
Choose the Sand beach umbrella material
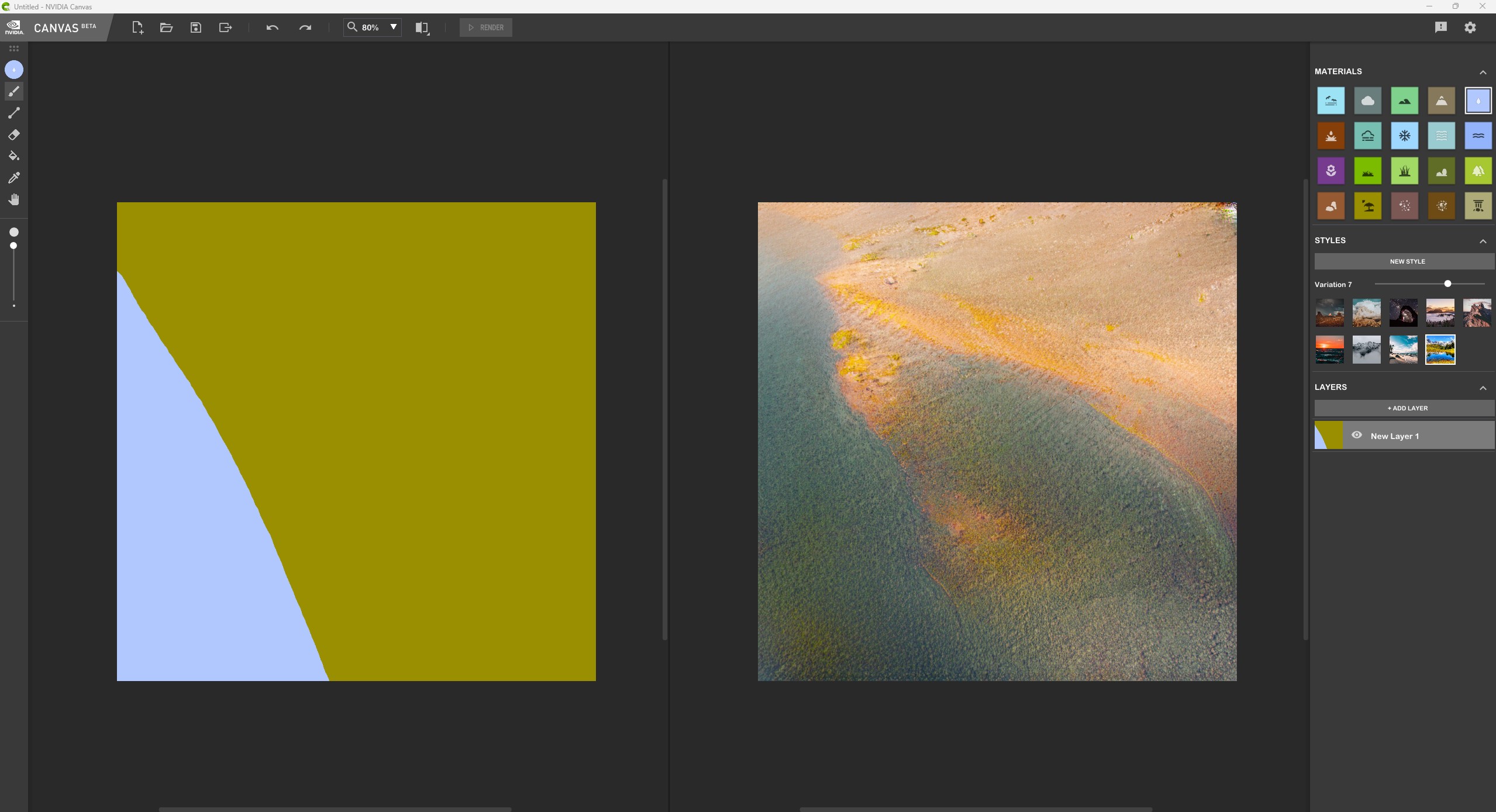(x=1368, y=206)
